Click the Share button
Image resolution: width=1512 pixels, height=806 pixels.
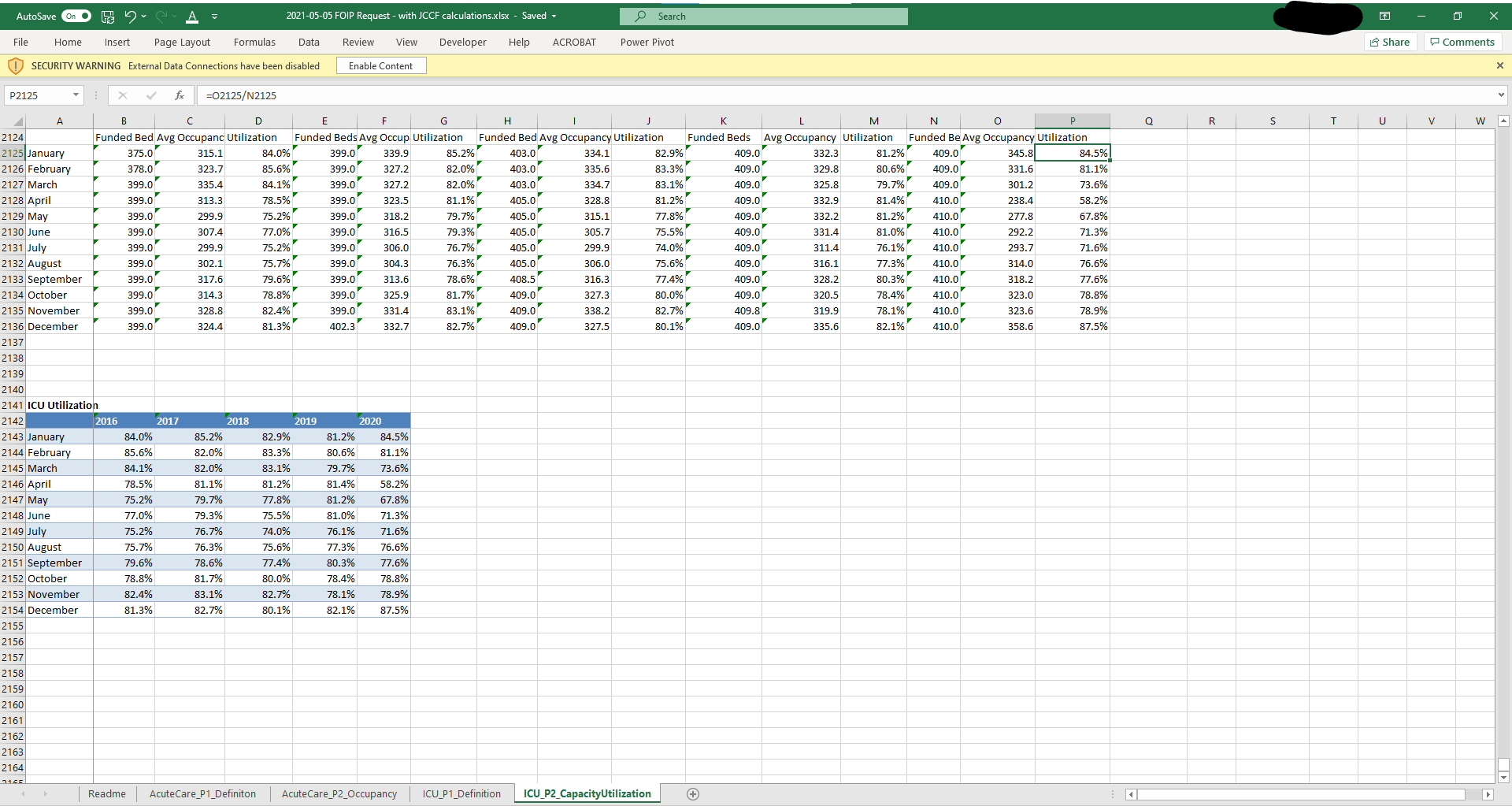coord(1390,42)
